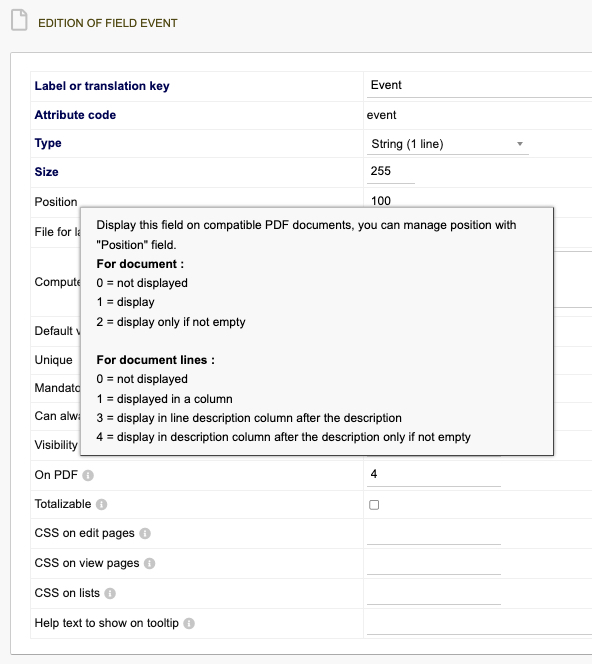This screenshot has height=664, width=592.
Task: Click the CSS on edit pages input field
Action: (x=434, y=533)
